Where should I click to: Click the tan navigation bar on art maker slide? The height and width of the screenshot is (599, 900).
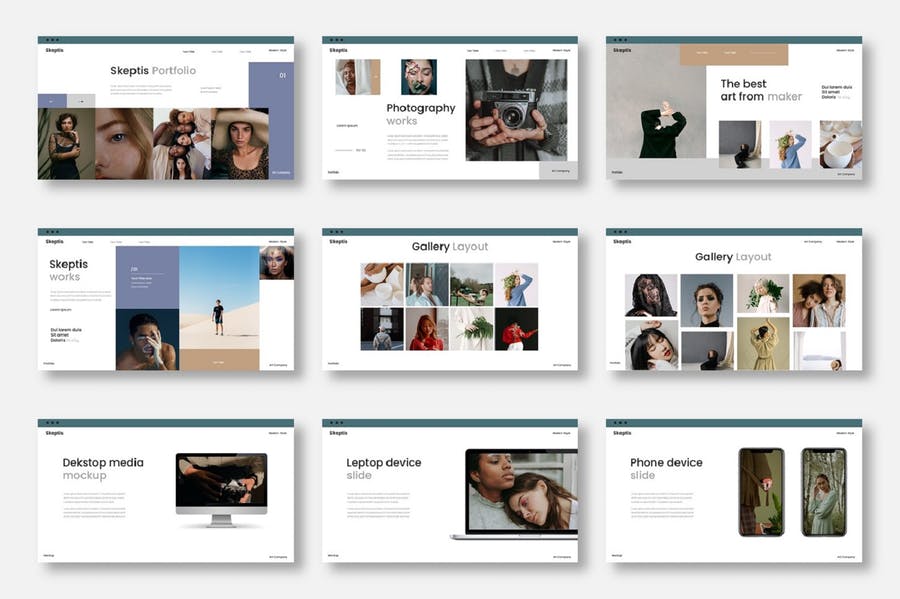734,55
